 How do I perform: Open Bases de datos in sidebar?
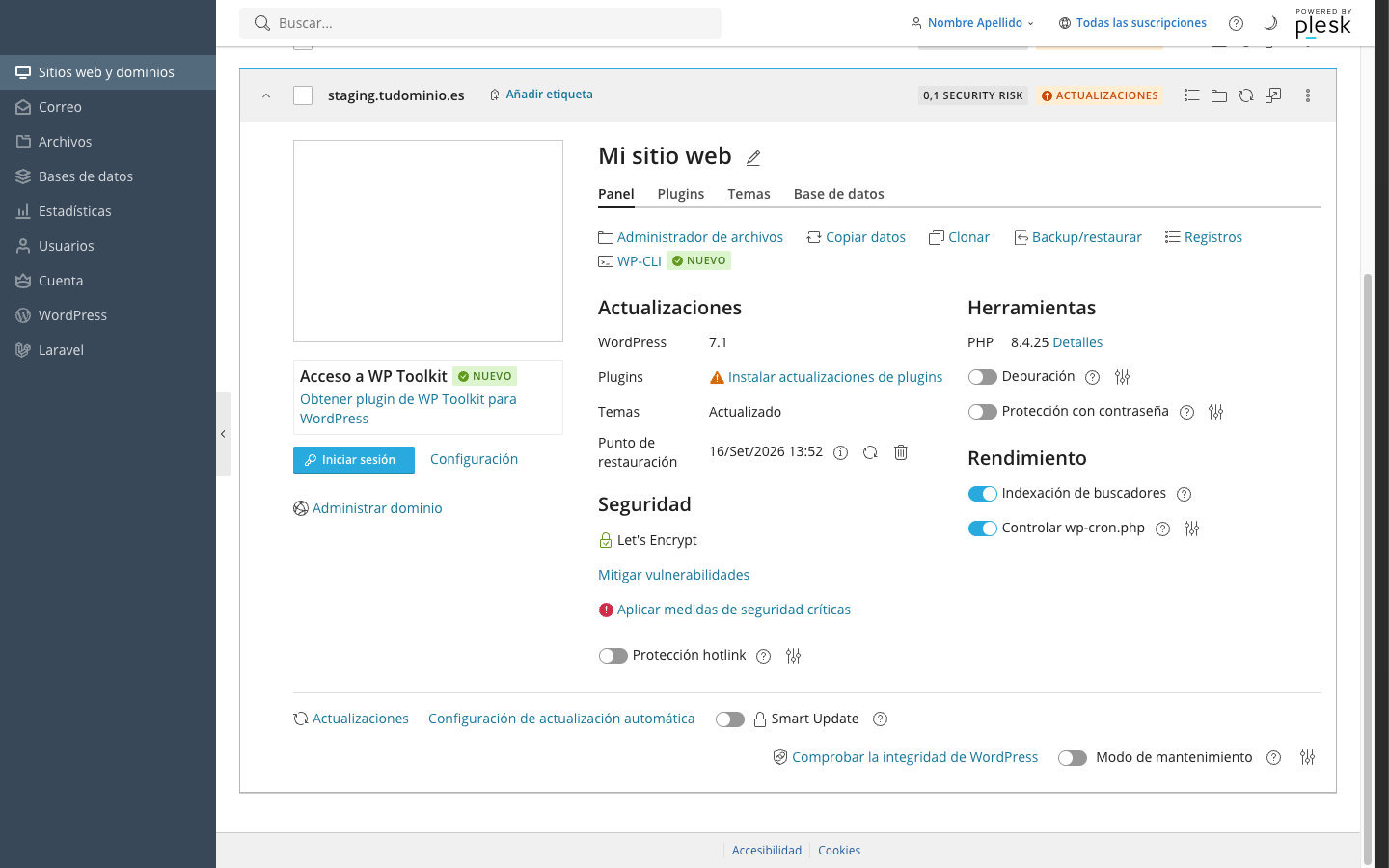108,176
